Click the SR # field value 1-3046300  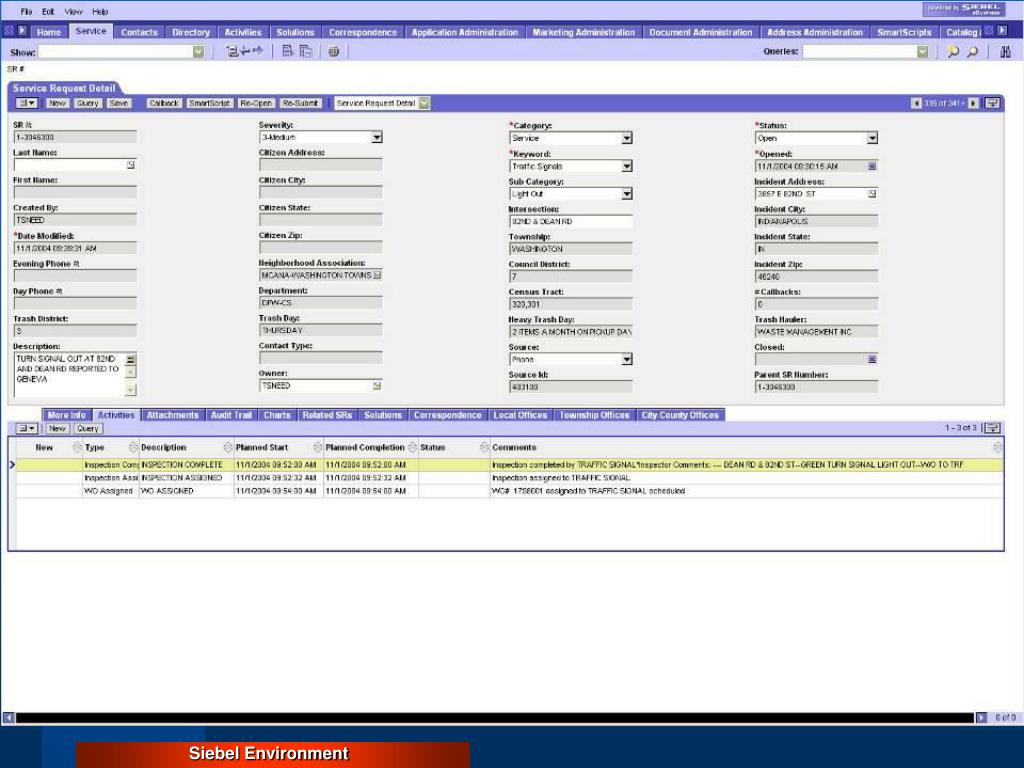click(x=75, y=137)
